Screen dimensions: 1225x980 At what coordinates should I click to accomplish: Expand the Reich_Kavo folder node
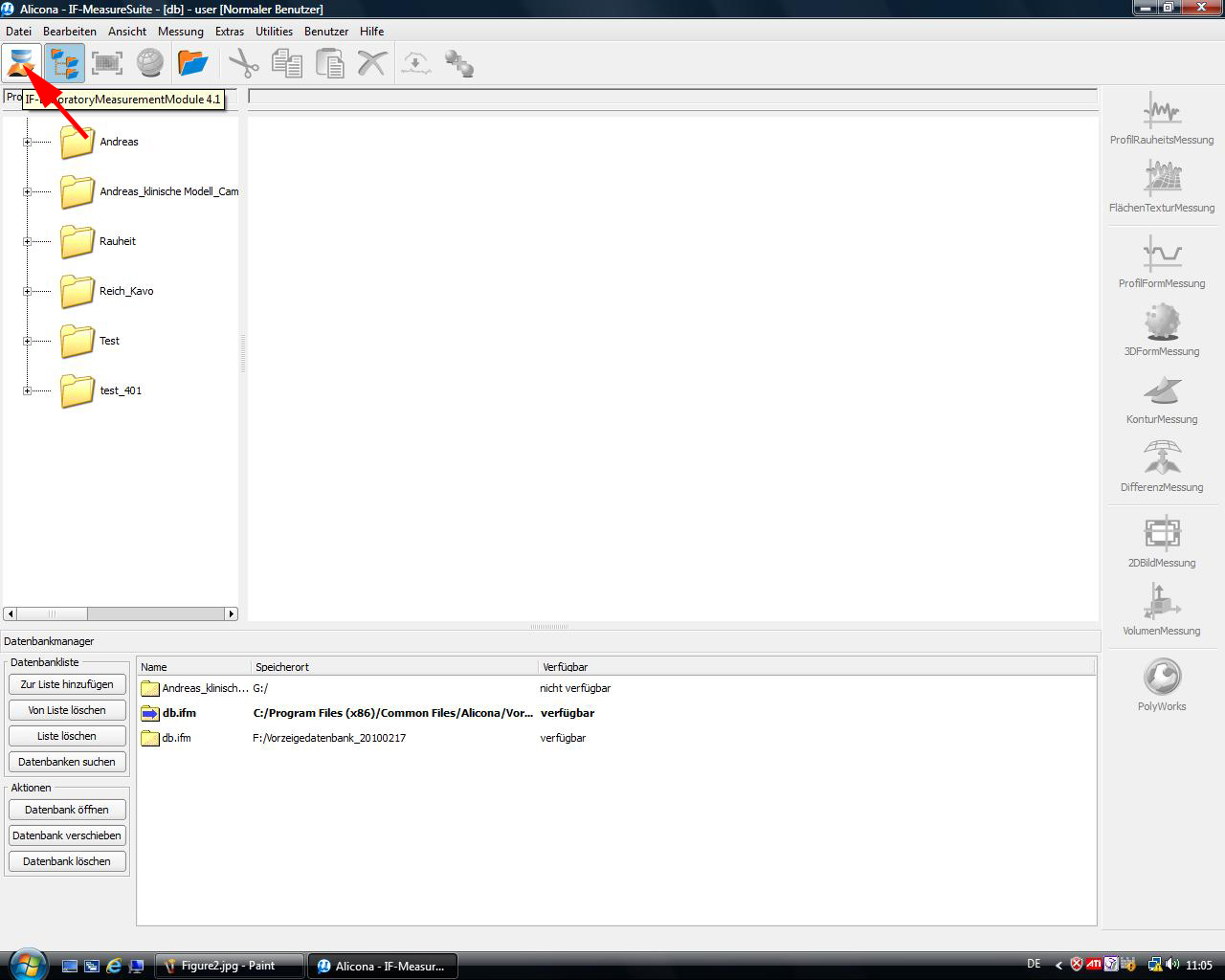tap(27, 291)
